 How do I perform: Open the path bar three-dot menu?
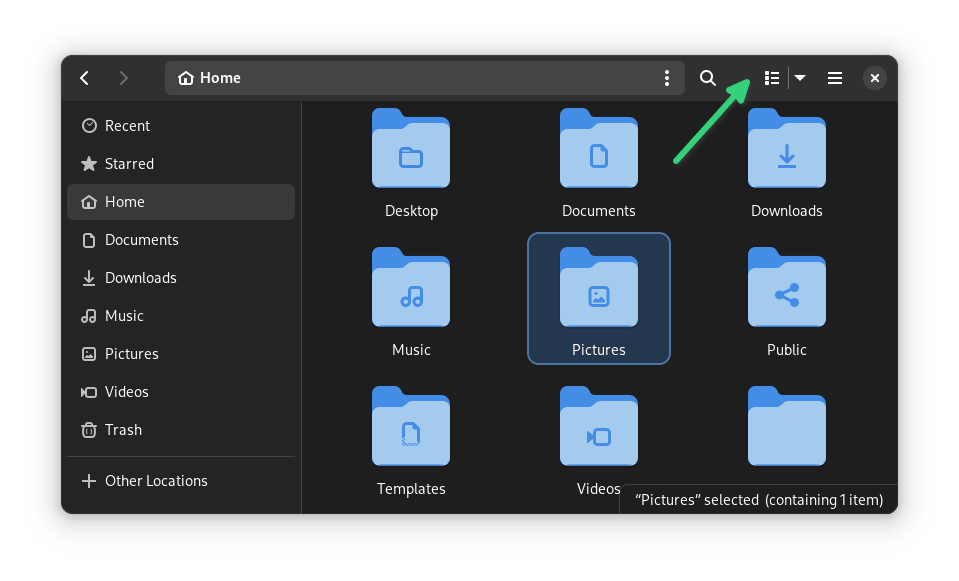pos(667,78)
